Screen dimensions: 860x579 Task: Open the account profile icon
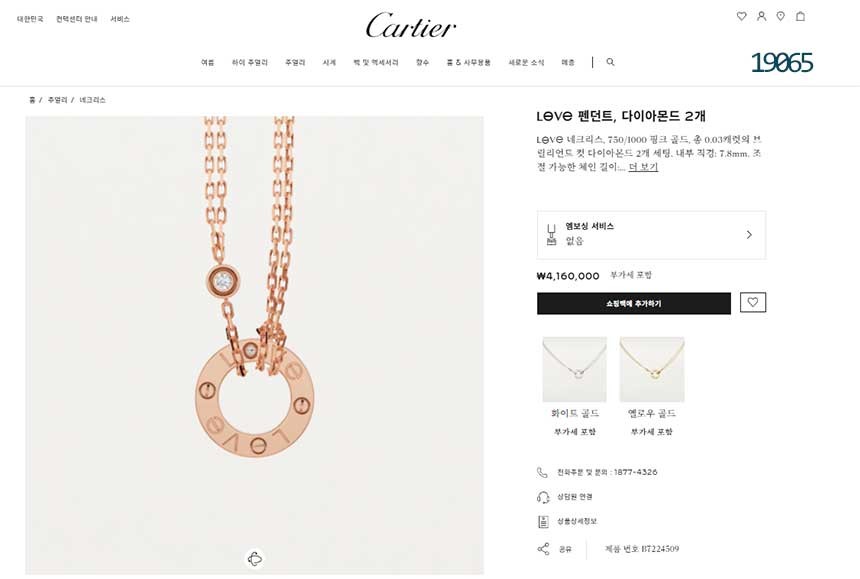761,16
